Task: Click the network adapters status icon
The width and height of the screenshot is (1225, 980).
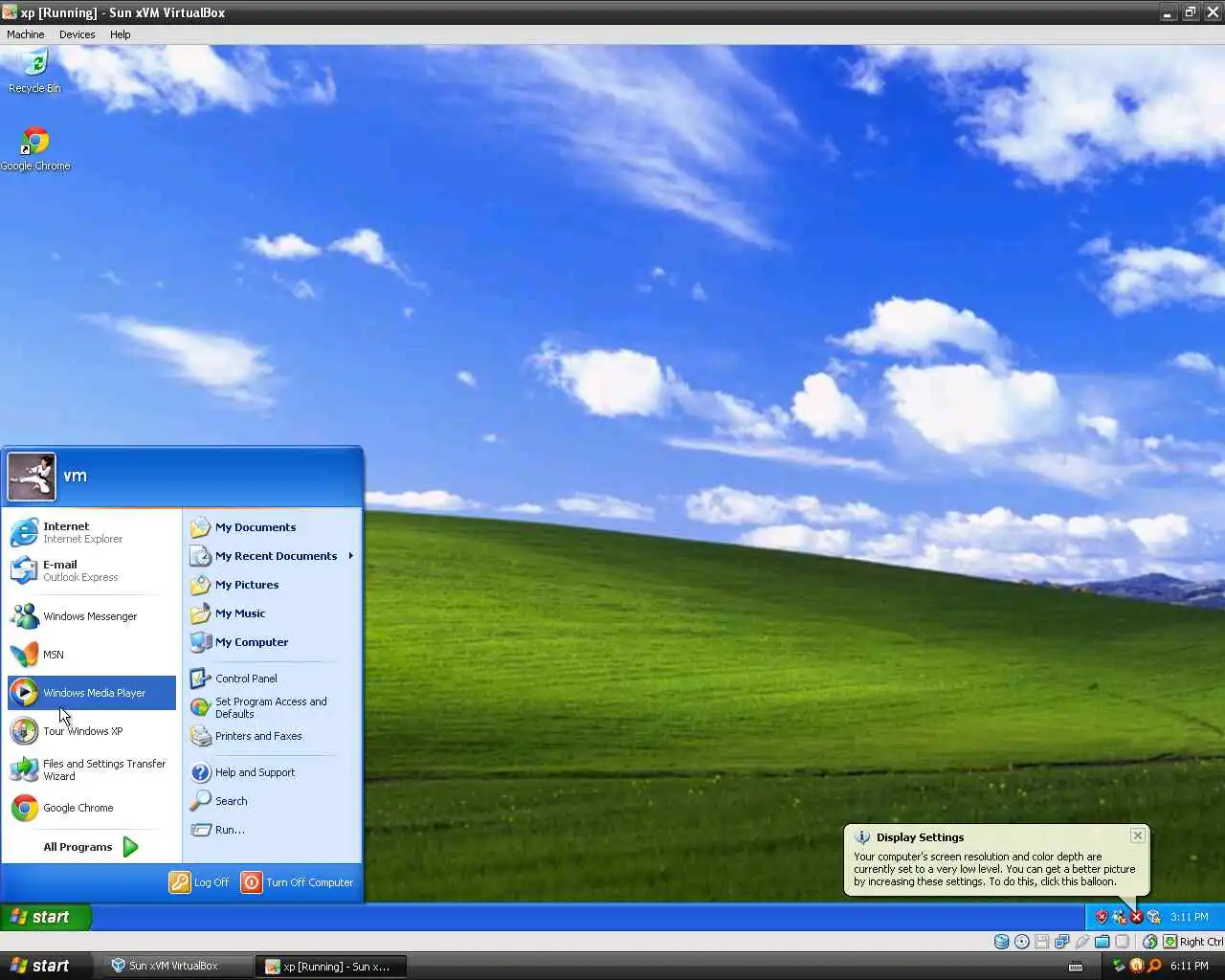Action: click(x=1061, y=942)
